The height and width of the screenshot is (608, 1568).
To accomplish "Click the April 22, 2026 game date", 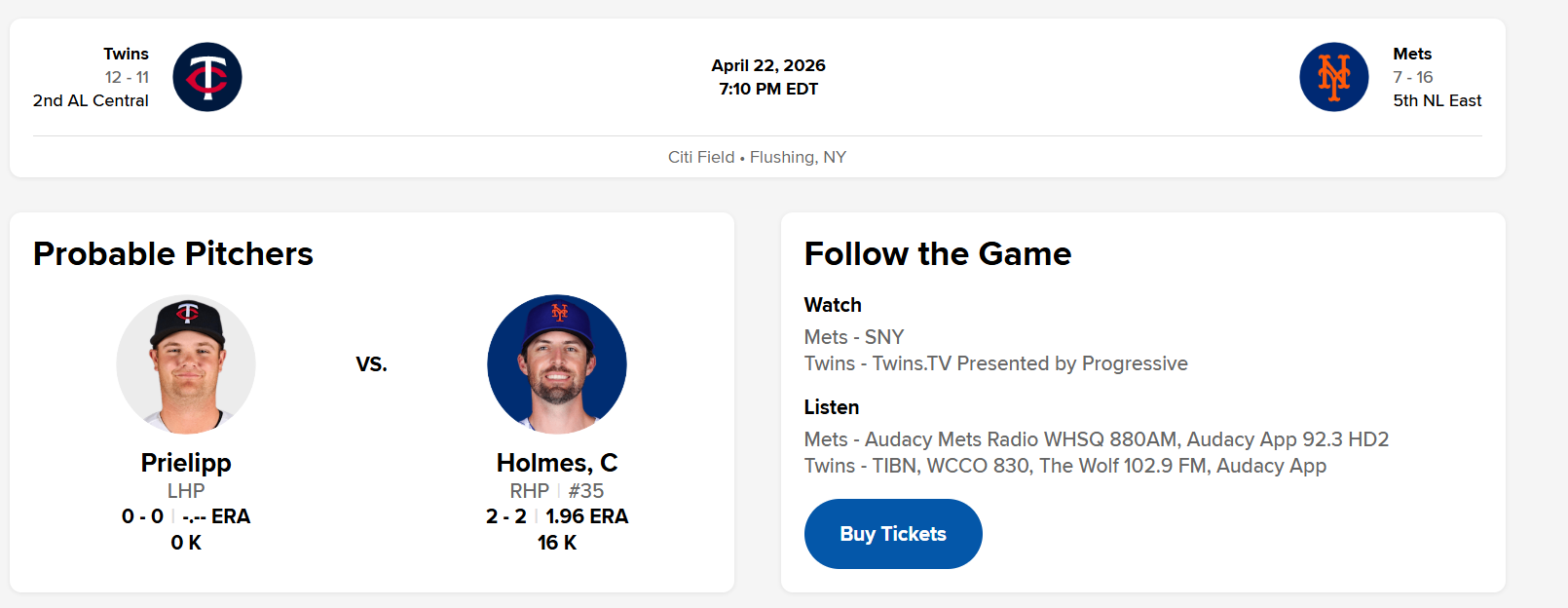I will (x=768, y=65).
